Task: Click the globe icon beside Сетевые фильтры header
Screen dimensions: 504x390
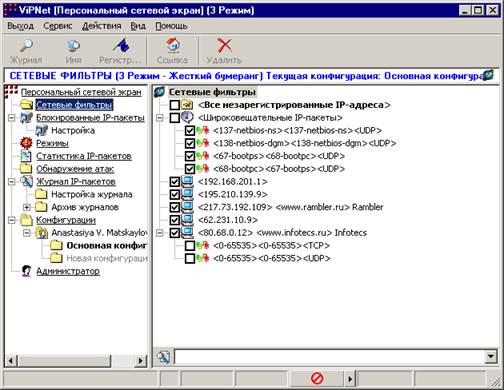Action: [x=160, y=92]
